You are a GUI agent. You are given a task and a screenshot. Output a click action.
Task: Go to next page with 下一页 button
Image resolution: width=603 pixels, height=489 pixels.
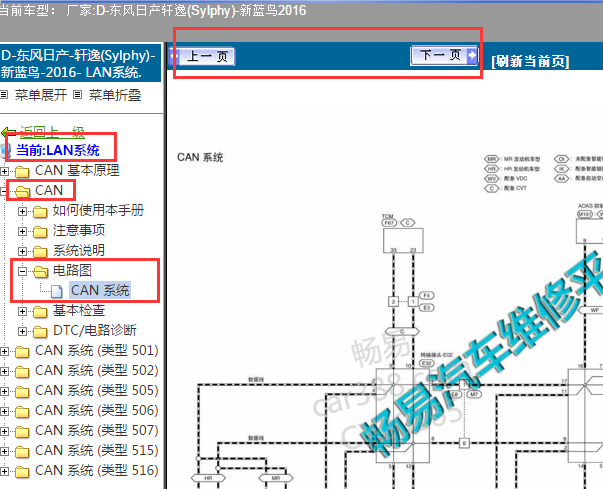pyautogui.click(x=444, y=55)
